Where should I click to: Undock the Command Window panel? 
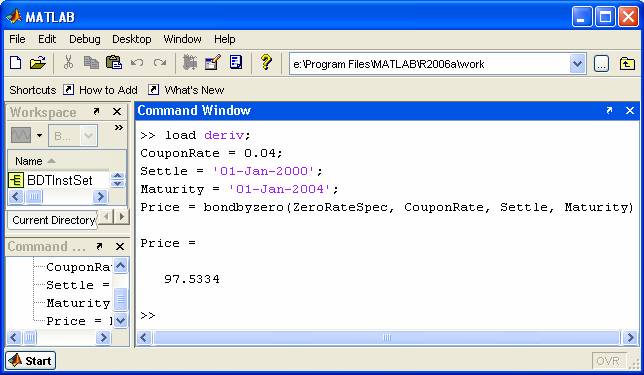click(x=609, y=110)
